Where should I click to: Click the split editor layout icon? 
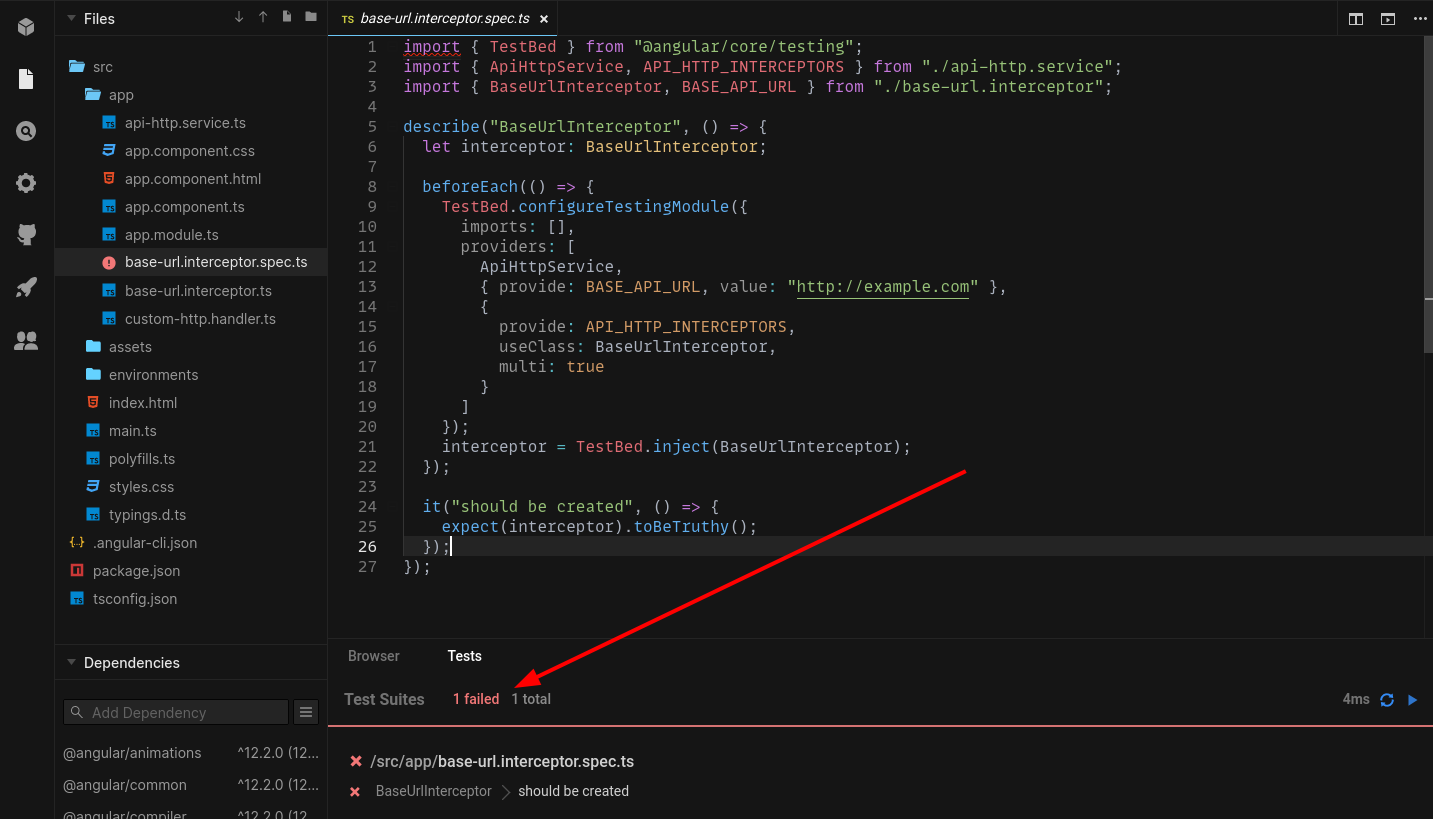point(1356,19)
